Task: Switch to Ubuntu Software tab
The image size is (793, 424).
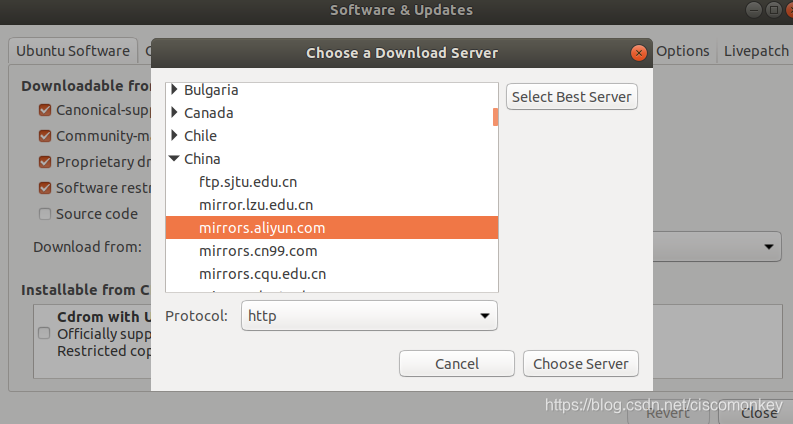Action: click(73, 51)
